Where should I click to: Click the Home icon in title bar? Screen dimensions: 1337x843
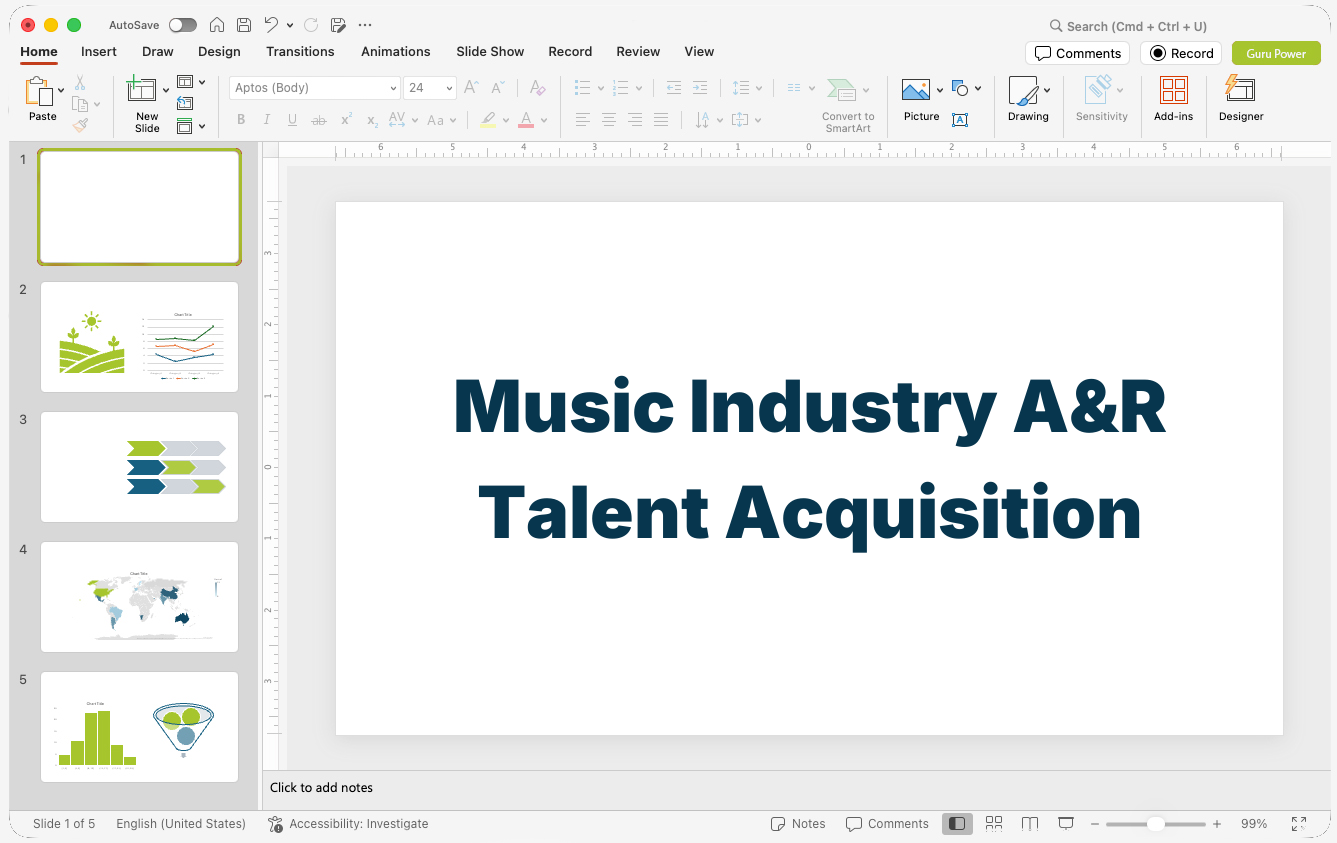pos(217,25)
